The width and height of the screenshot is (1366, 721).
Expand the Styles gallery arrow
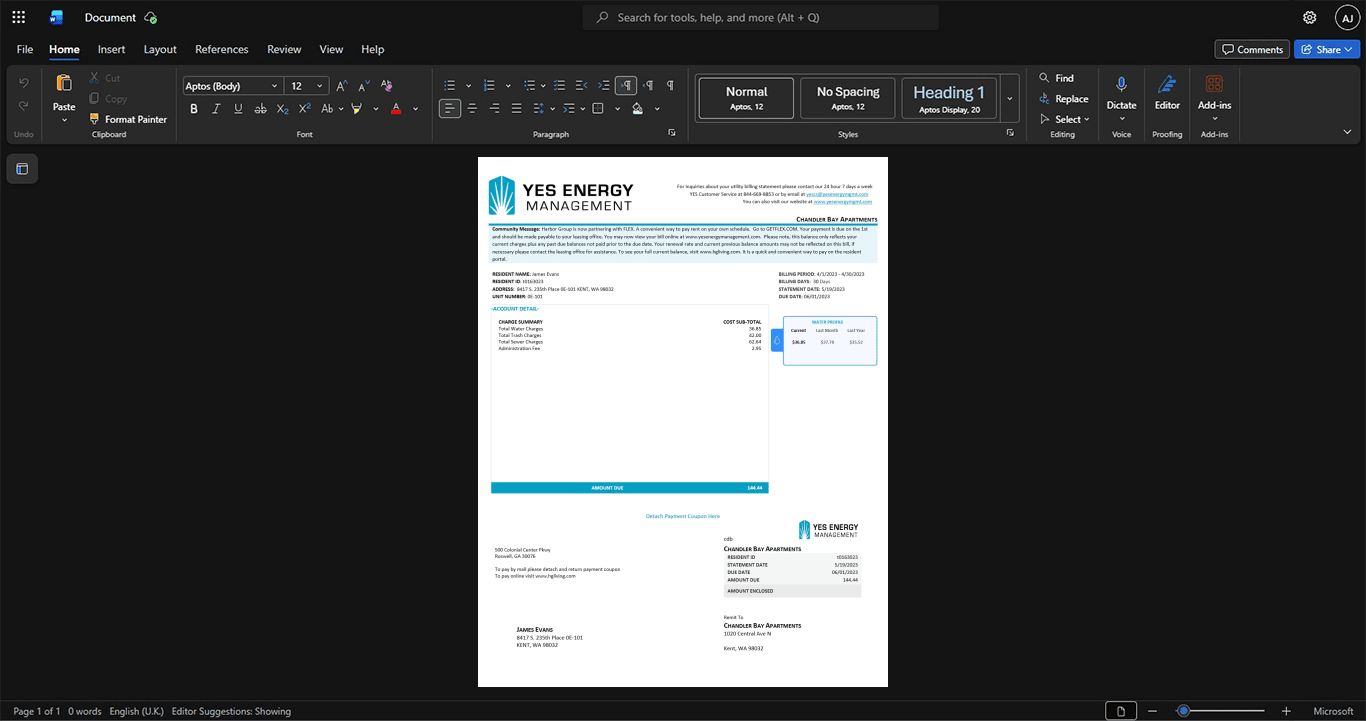(x=1010, y=99)
